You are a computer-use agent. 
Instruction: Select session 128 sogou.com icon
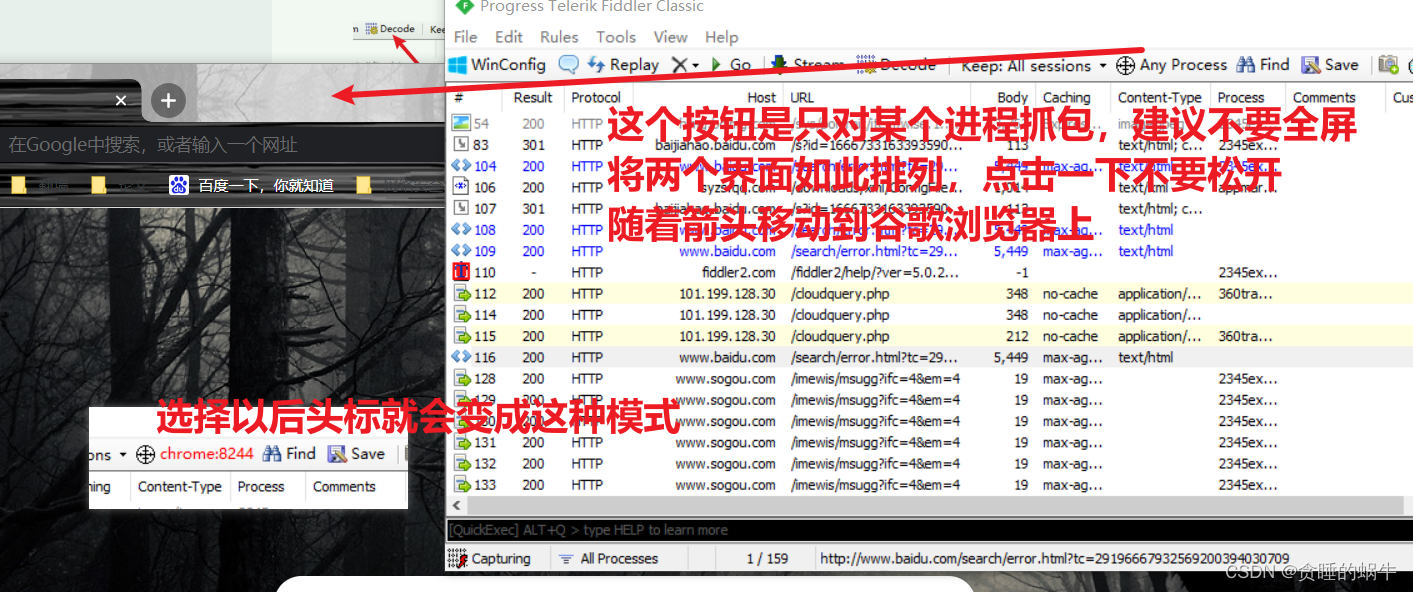[x=461, y=379]
